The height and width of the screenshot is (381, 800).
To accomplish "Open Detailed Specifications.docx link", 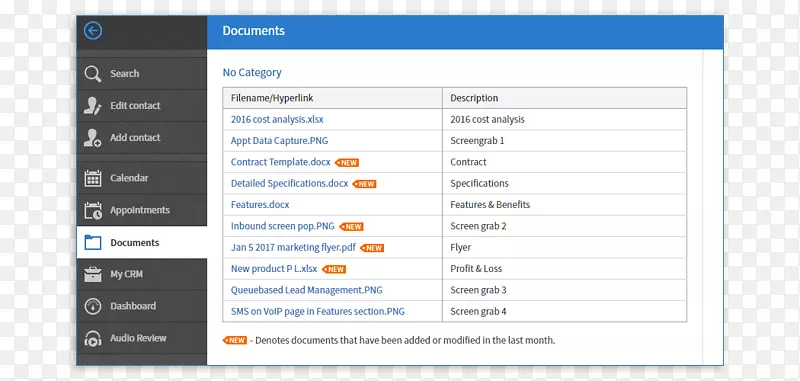I will (289, 184).
